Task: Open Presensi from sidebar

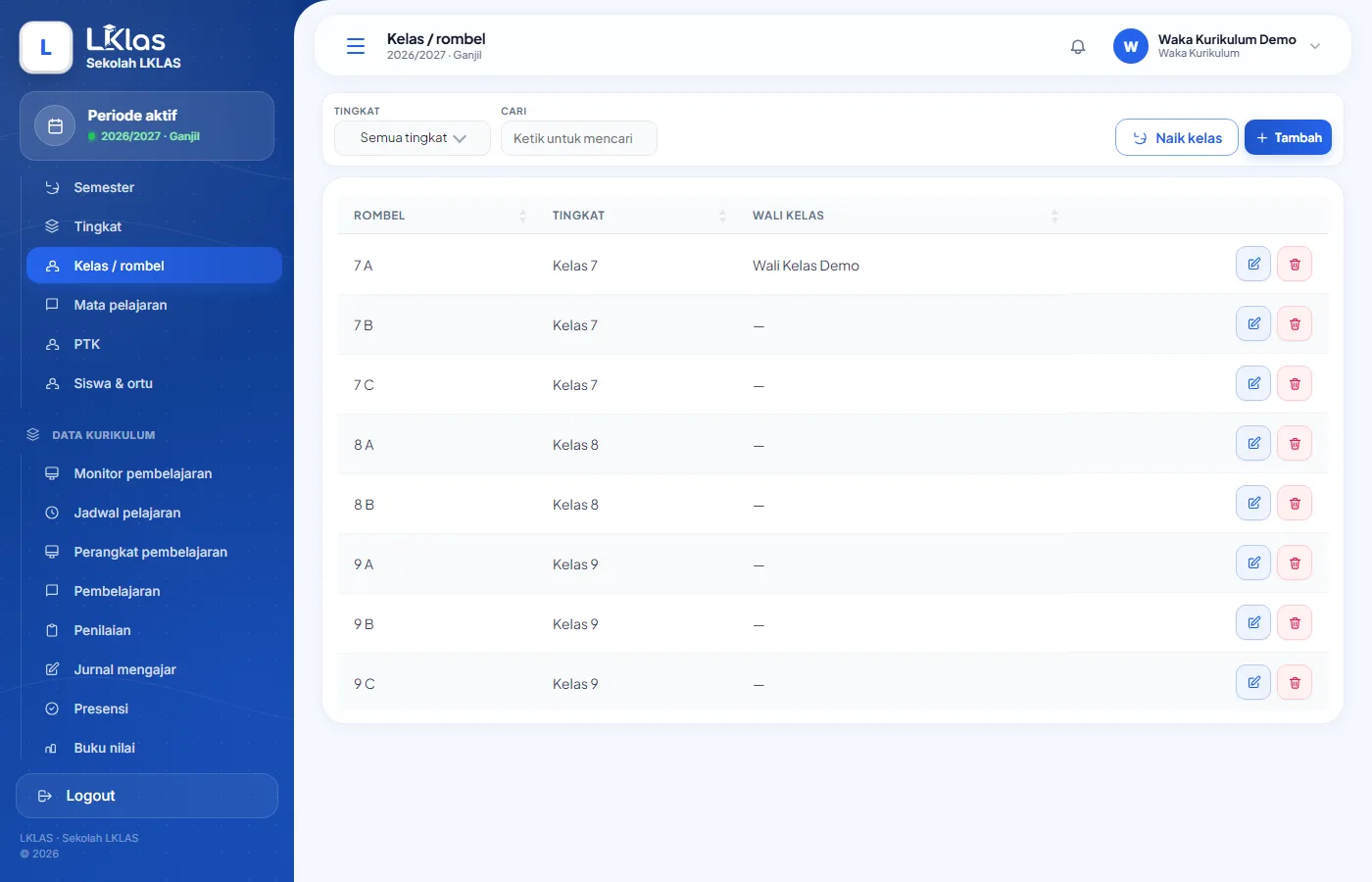Action: click(154, 709)
